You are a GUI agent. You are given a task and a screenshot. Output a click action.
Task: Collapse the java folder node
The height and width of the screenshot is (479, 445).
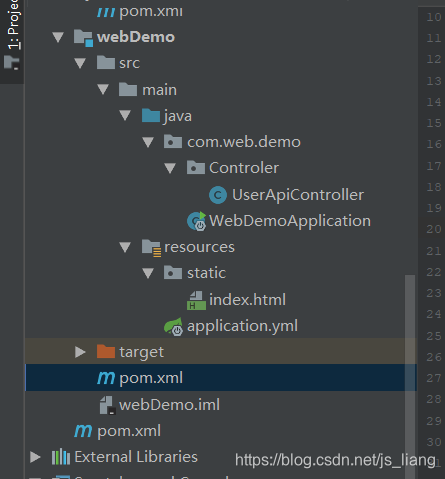pos(125,115)
